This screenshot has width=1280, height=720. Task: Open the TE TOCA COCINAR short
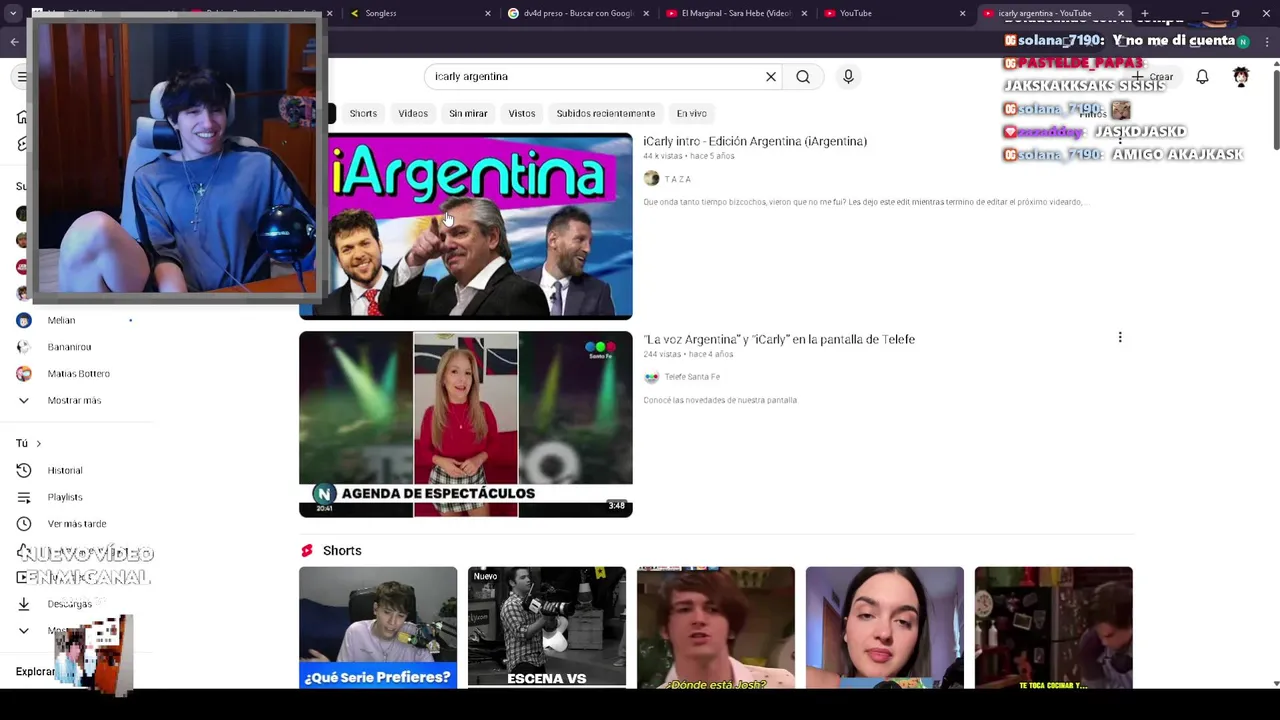pos(1054,627)
